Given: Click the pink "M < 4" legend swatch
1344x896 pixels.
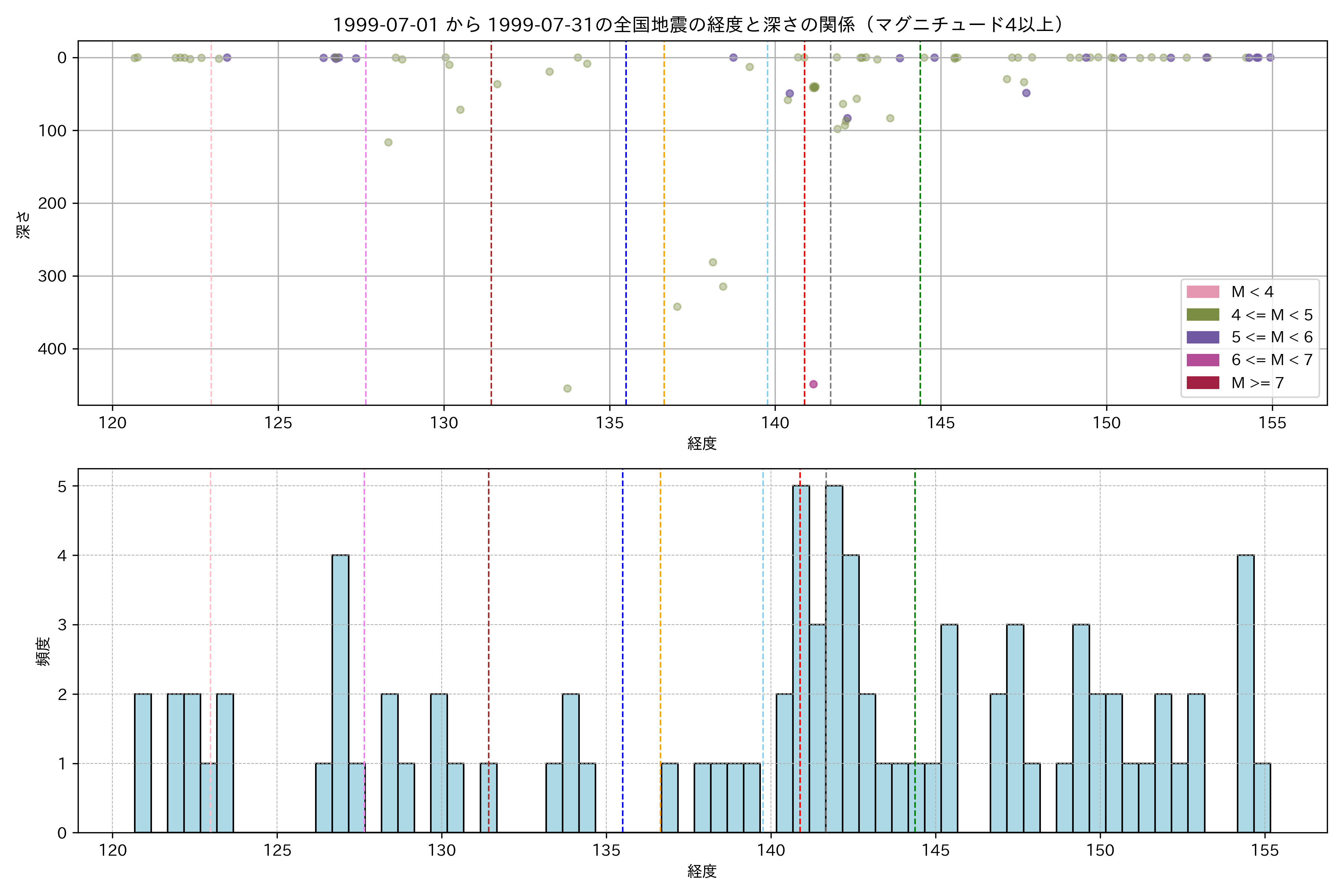Looking at the screenshot, I should [x=1202, y=292].
